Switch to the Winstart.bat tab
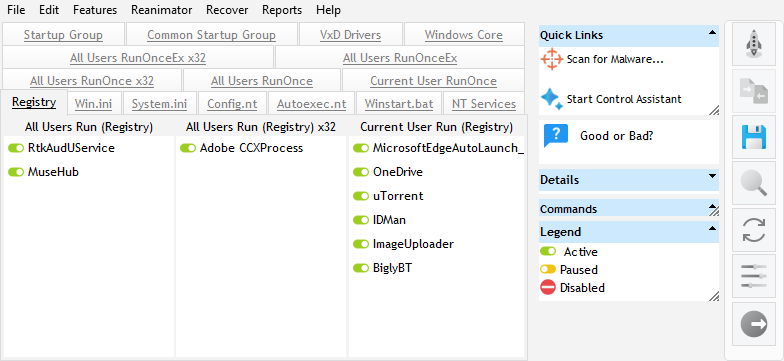The width and height of the screenshot is (784, 361). 399,104
